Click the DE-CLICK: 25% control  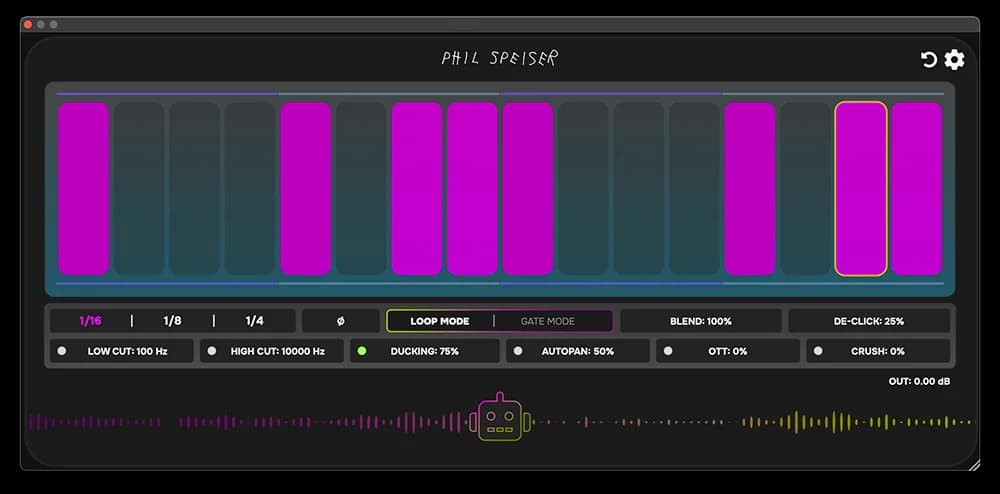869,321
